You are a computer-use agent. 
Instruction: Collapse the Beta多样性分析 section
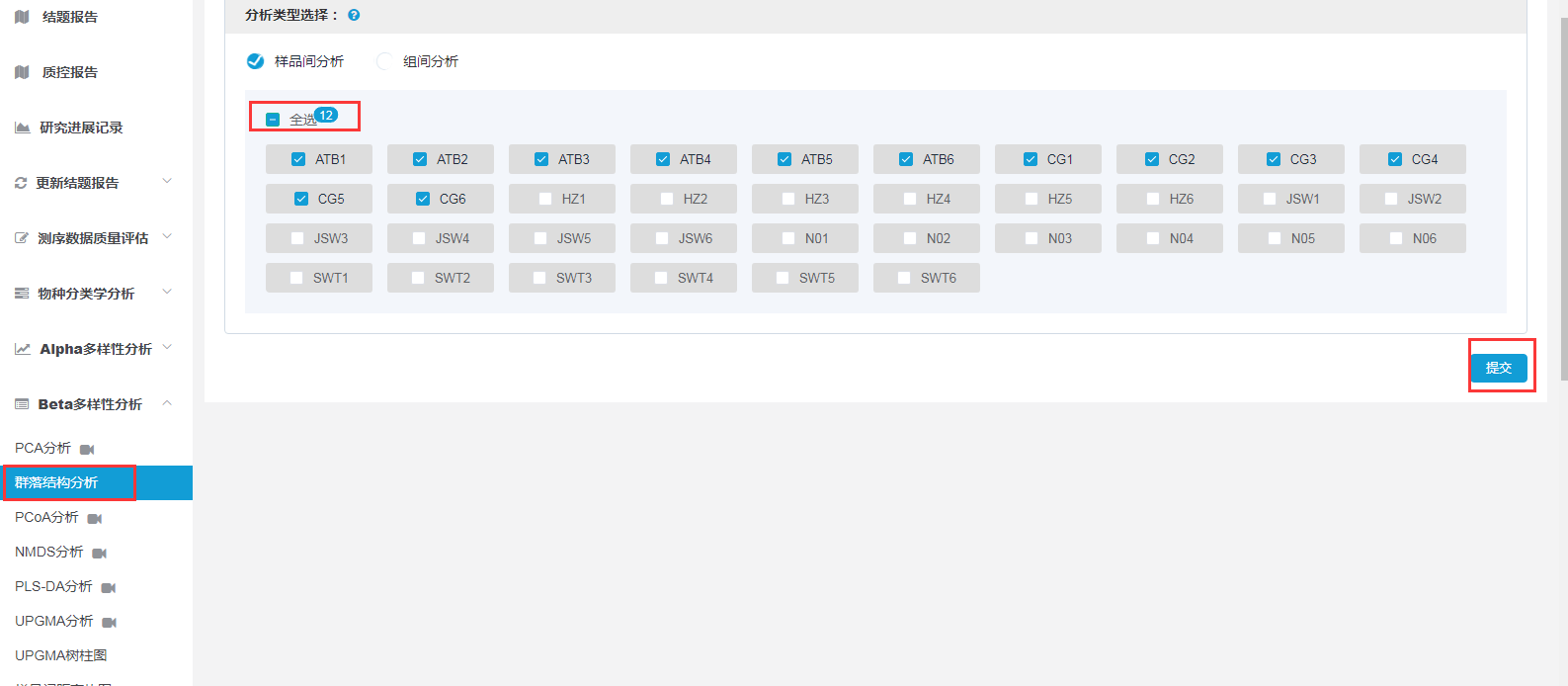(x=167, y=403)
